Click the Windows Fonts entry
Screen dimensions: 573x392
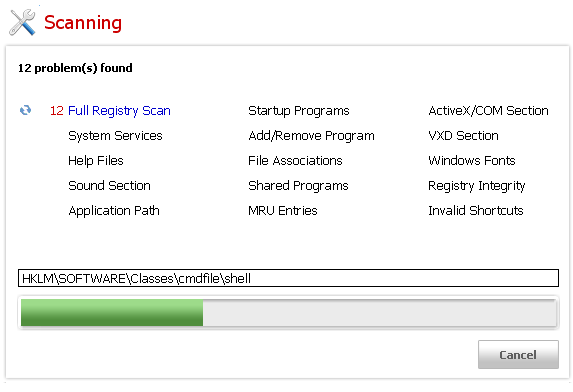tap(472, 161)
